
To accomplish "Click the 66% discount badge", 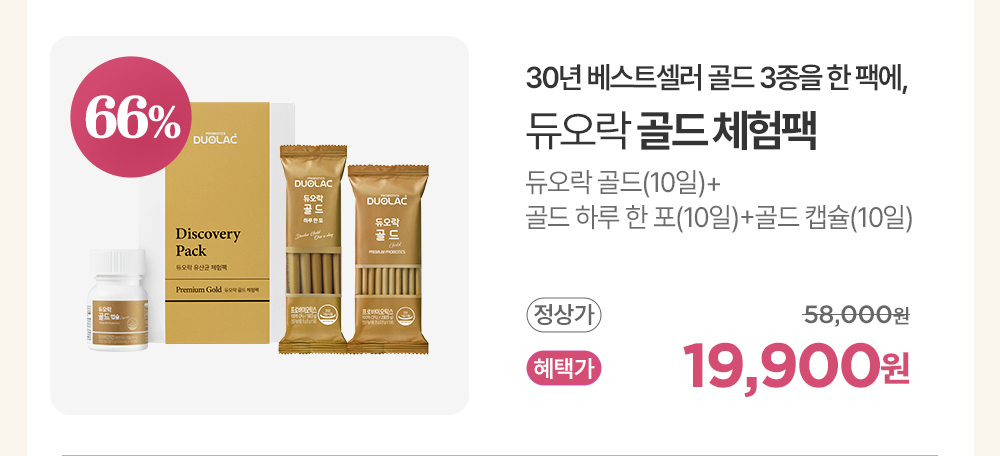I will (x=131, y=117).
